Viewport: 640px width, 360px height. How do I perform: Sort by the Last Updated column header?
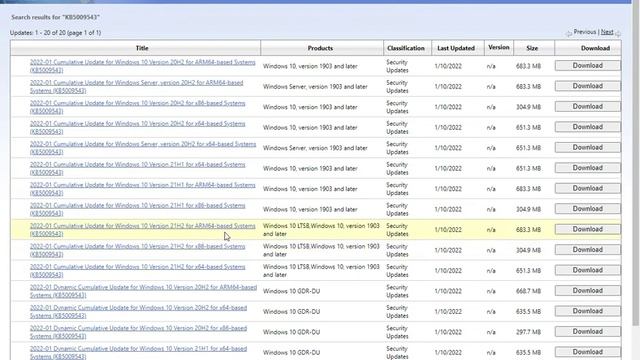click(x=456, y=48)
